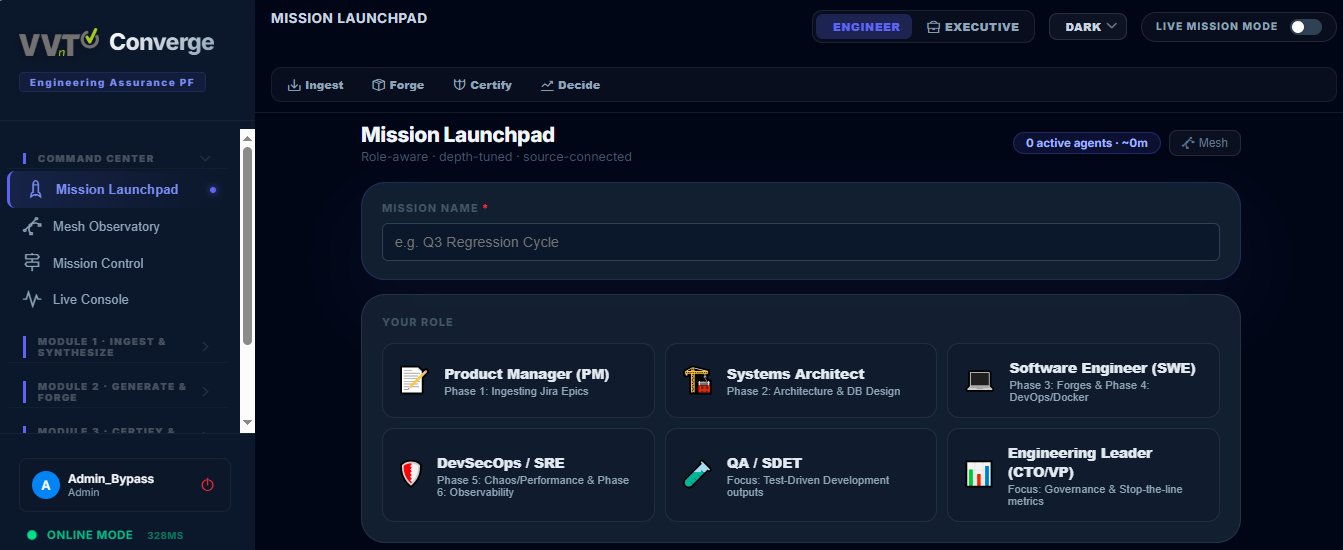Click the 0 active agents badge
Image resolution: width=1343 pixels, height=550 pixels.
point(1087,143)
